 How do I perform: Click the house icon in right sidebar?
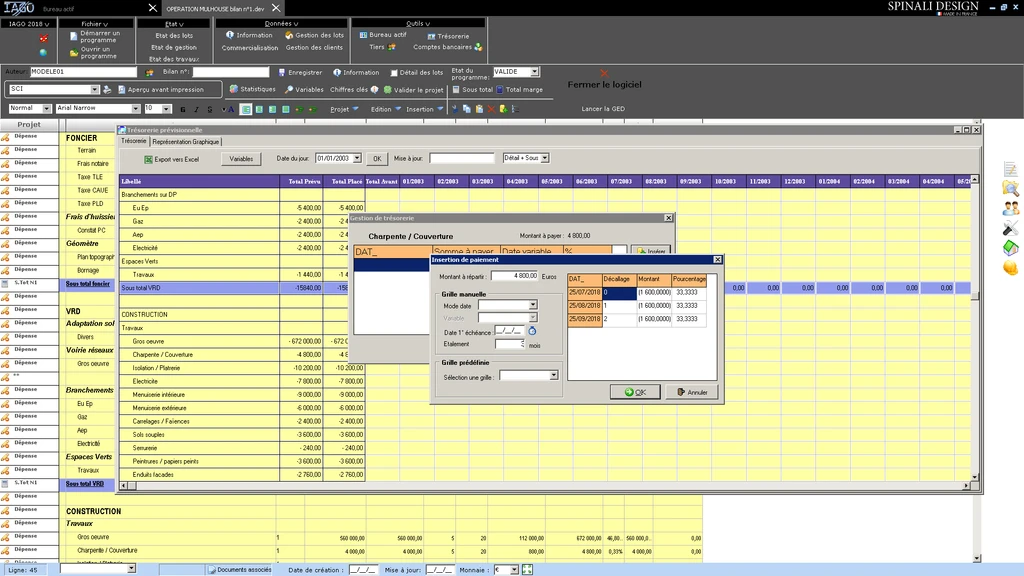1010,248
